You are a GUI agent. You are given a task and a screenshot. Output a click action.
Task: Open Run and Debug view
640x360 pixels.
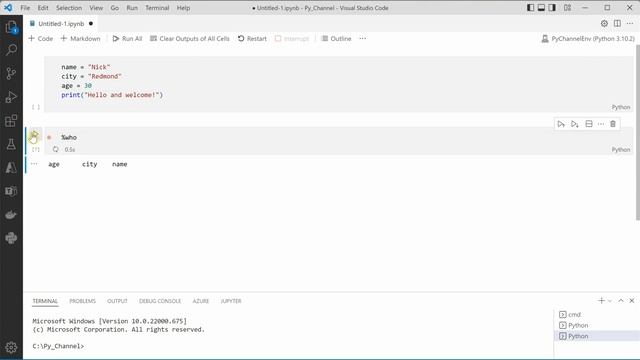11,97
